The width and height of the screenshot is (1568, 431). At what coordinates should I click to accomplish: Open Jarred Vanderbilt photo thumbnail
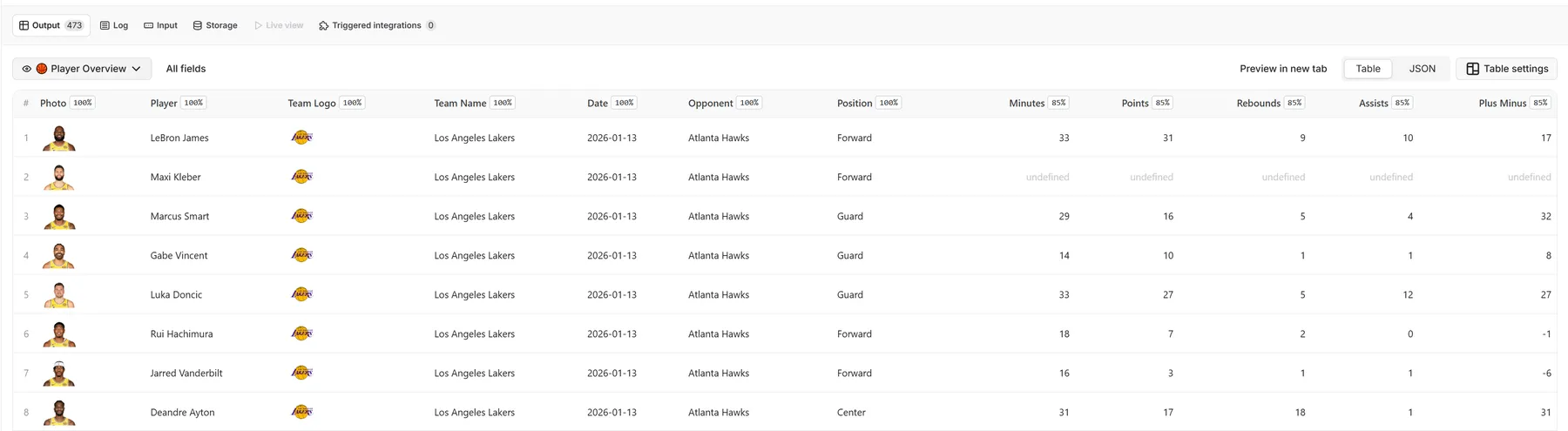58,373
